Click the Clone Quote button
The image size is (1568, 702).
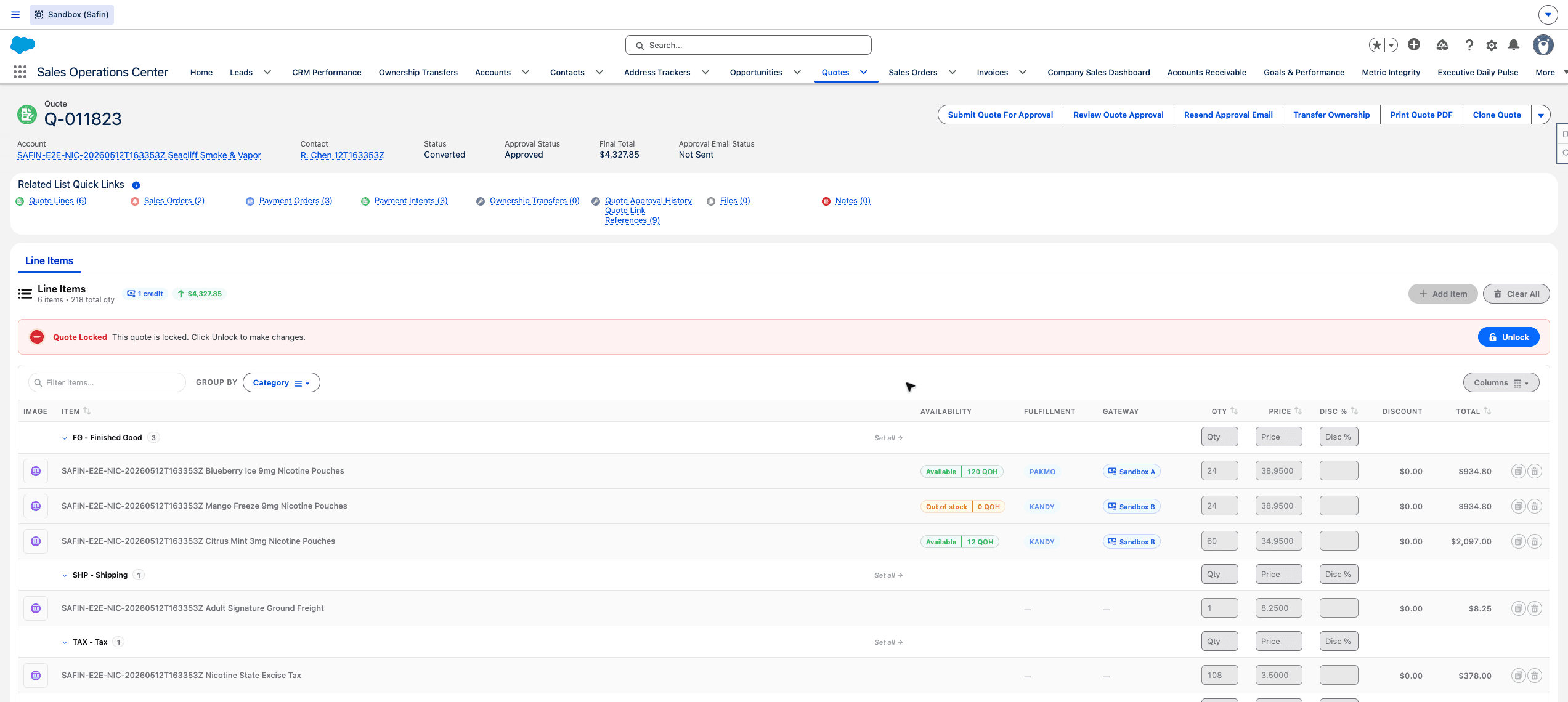point(1497,115)
